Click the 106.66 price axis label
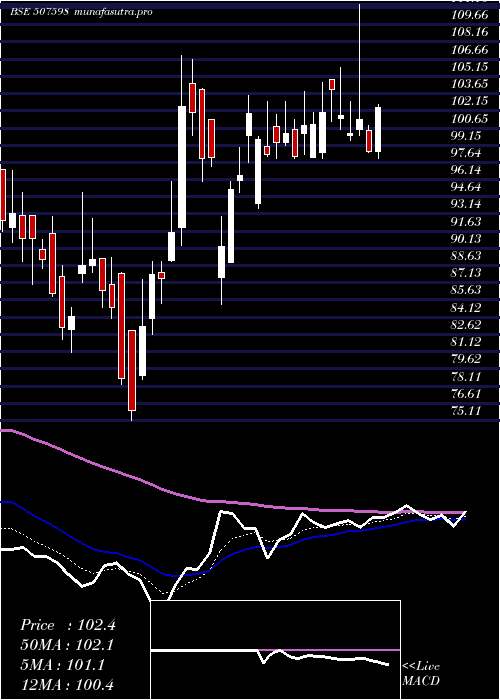This screenshot has height=700, width=500. point(469,50)
